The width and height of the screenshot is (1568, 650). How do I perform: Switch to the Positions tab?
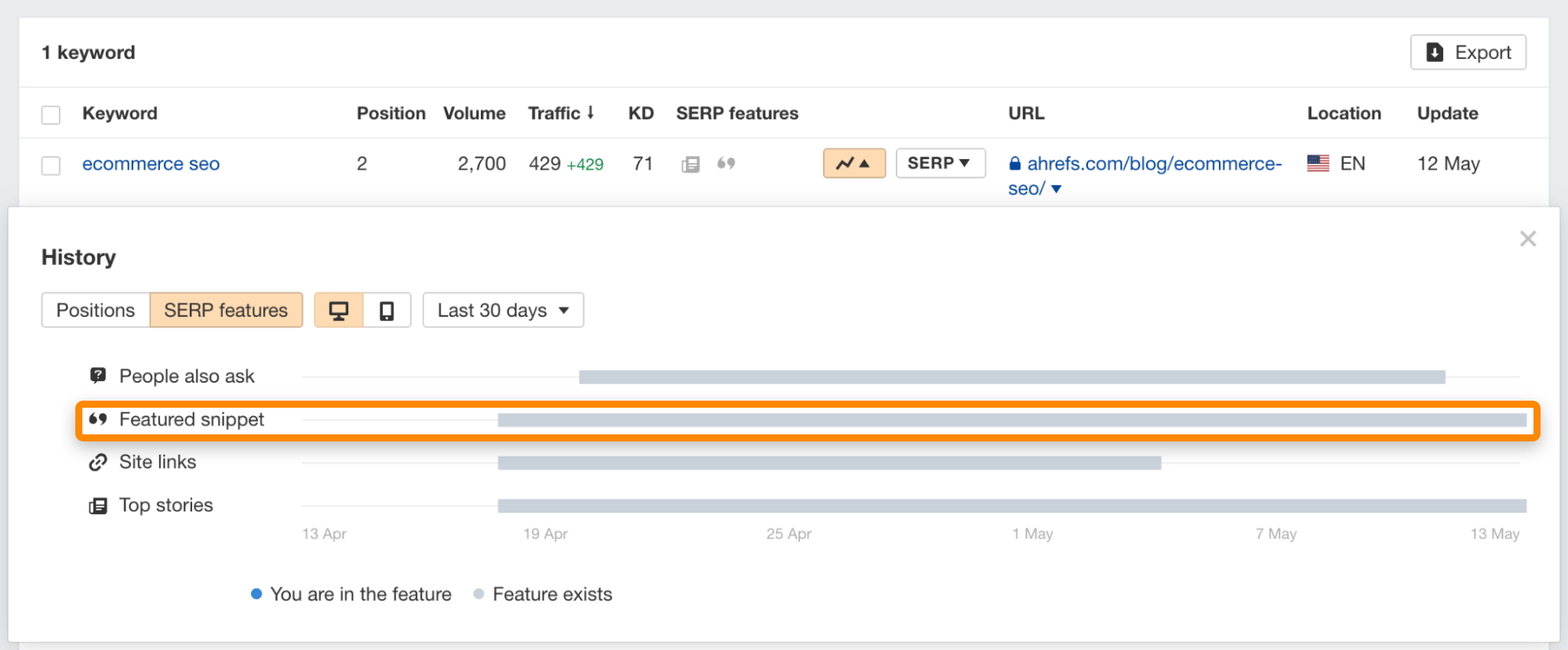click(x=96, y=310)
